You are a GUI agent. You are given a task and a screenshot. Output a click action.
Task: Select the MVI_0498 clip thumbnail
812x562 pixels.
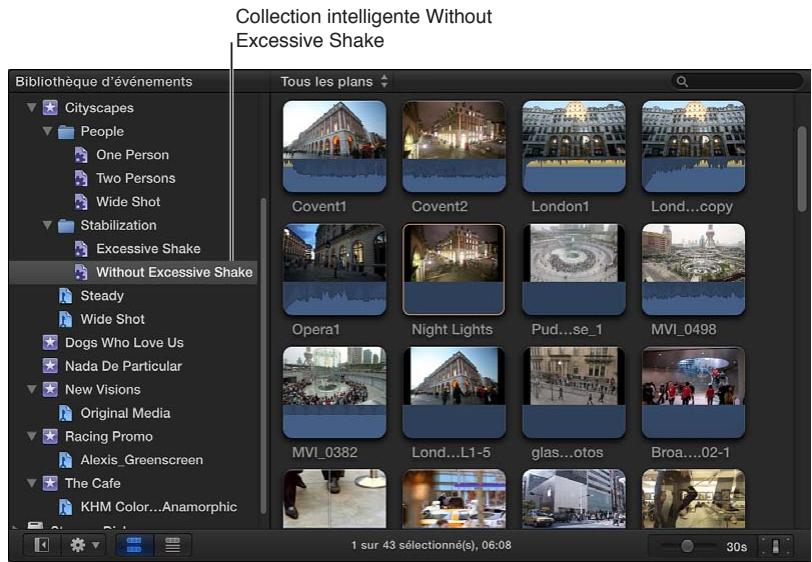point(693,269)
